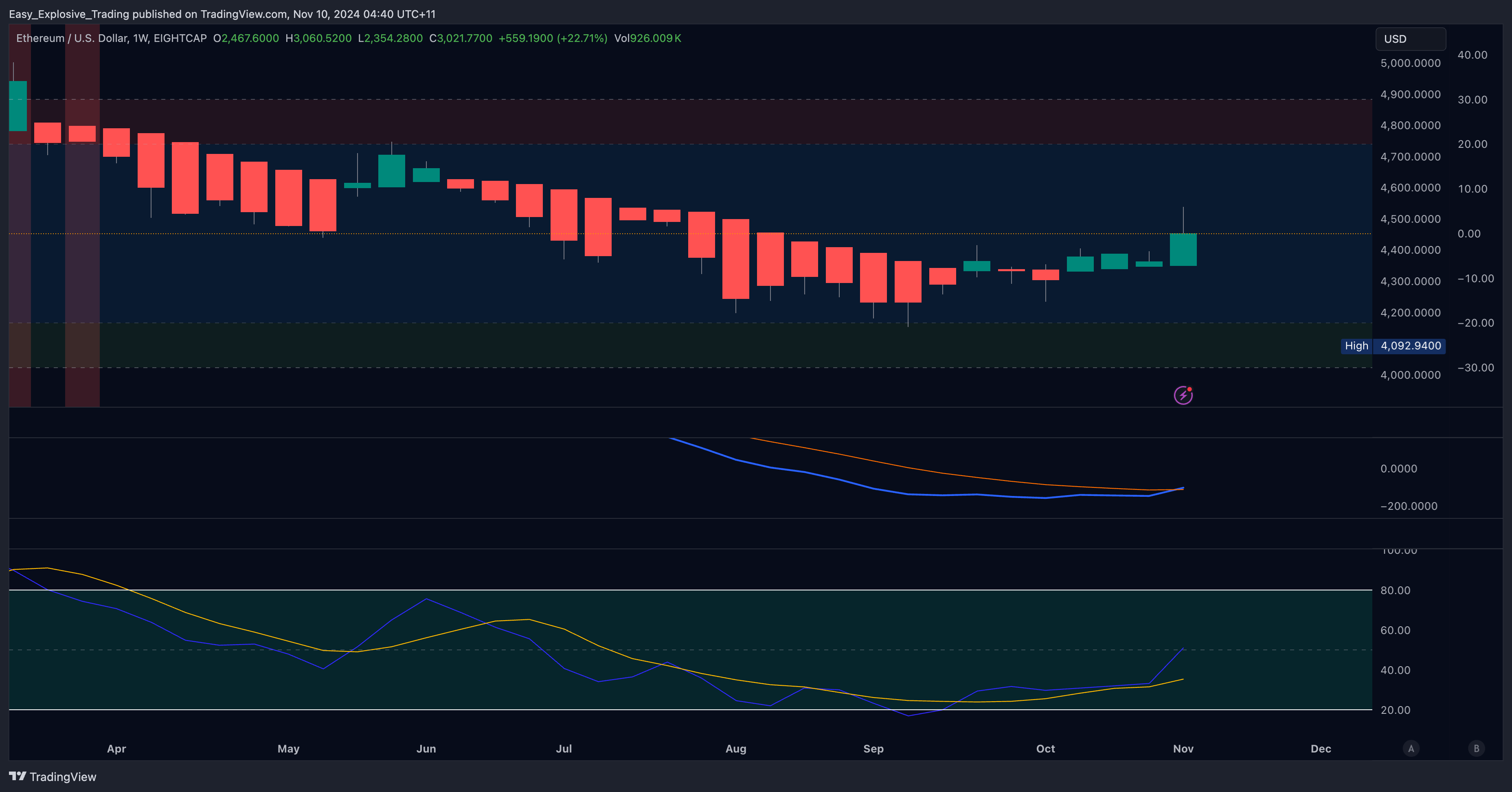This screenshot has width=1512, height=792.
Task: Click the Apr label on time axis
Action: [x=116, y=748]
